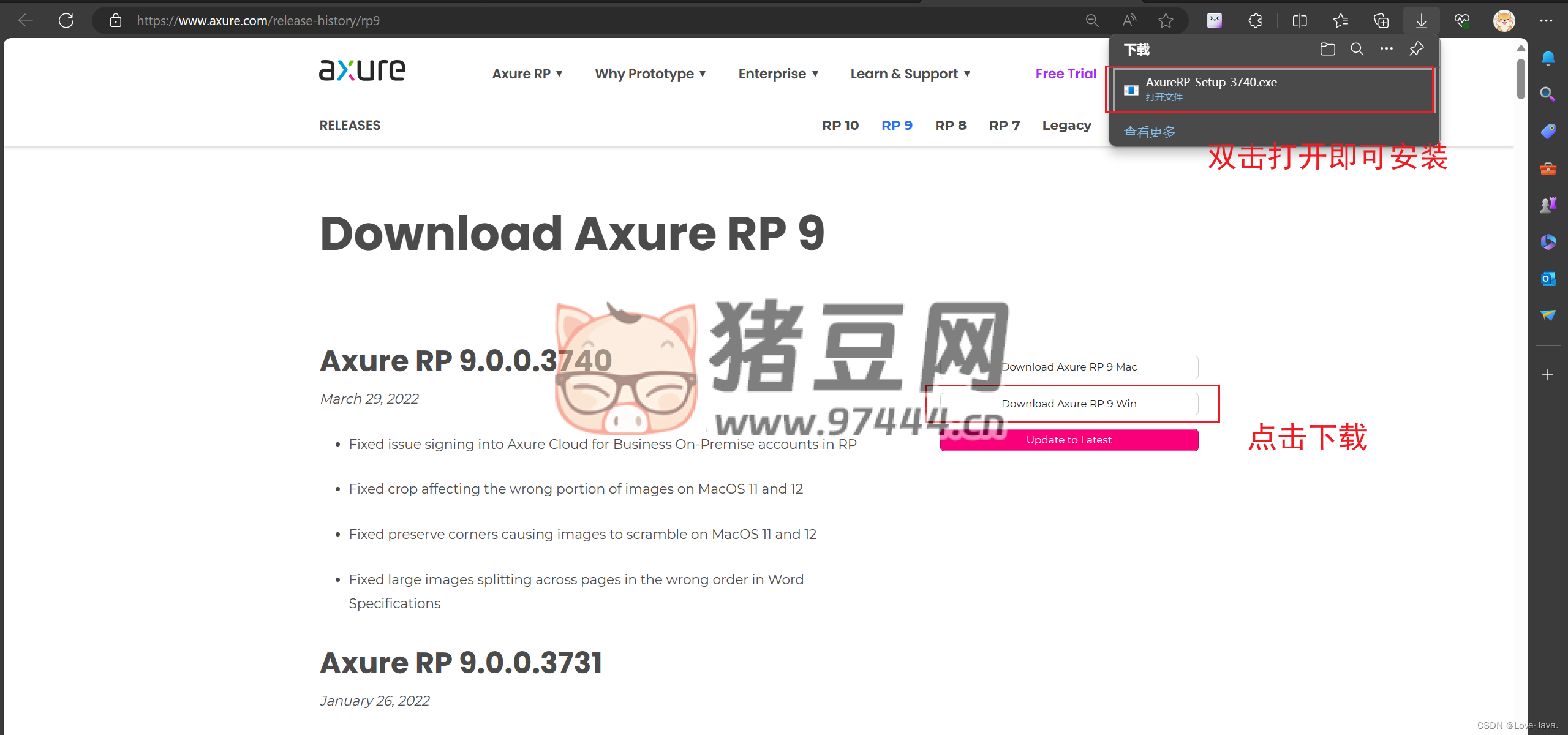Open more options in downloads panel
Viewport: 1568px width, 735px height.
point(1387,49)
